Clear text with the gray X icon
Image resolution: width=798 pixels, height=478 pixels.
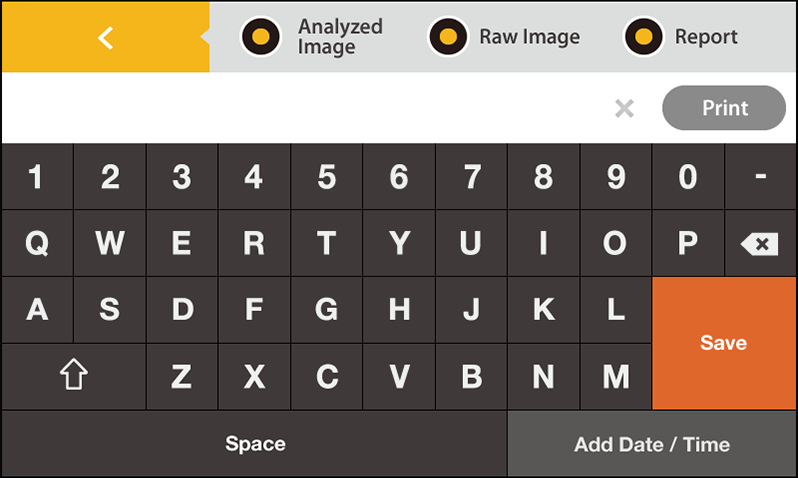tap(624, 108)
